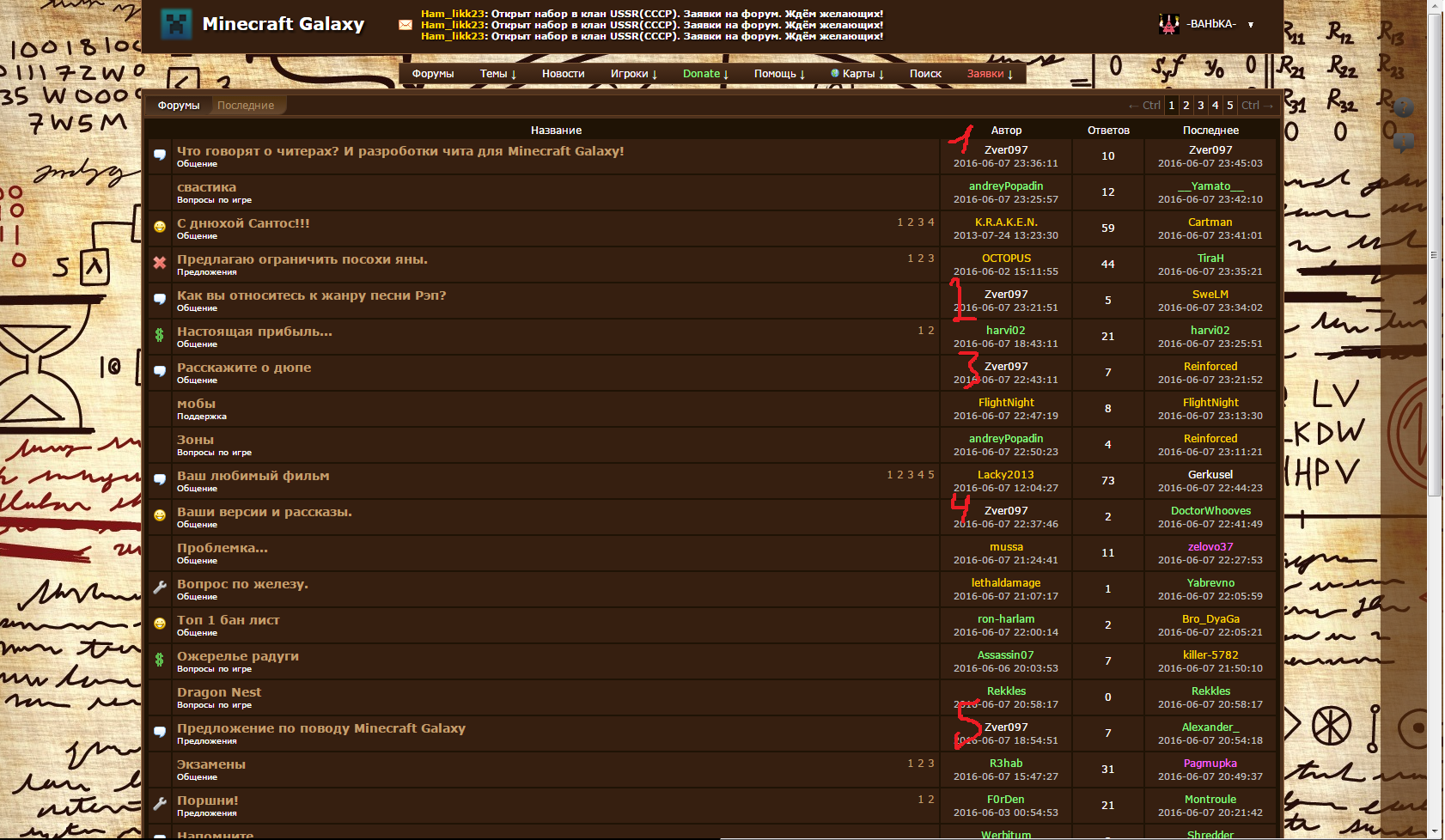Open thread 'Проблемка...'

pyautogui.click(x=223, y=548)
